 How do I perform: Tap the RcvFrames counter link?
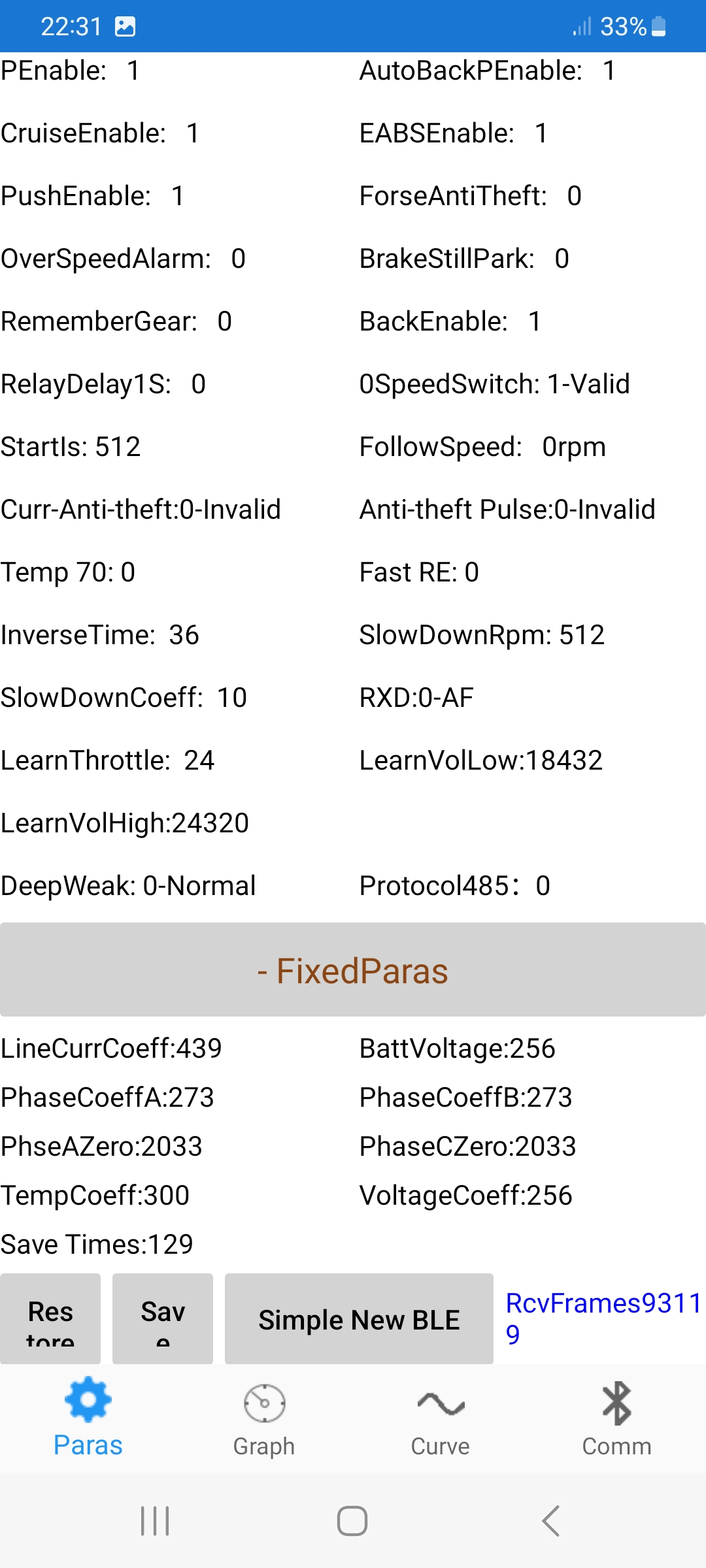point(601,1318)
